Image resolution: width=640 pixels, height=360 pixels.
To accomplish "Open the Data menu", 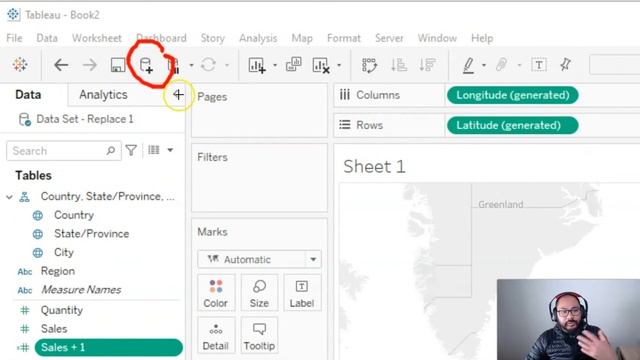I will click(x=47, y=38).
